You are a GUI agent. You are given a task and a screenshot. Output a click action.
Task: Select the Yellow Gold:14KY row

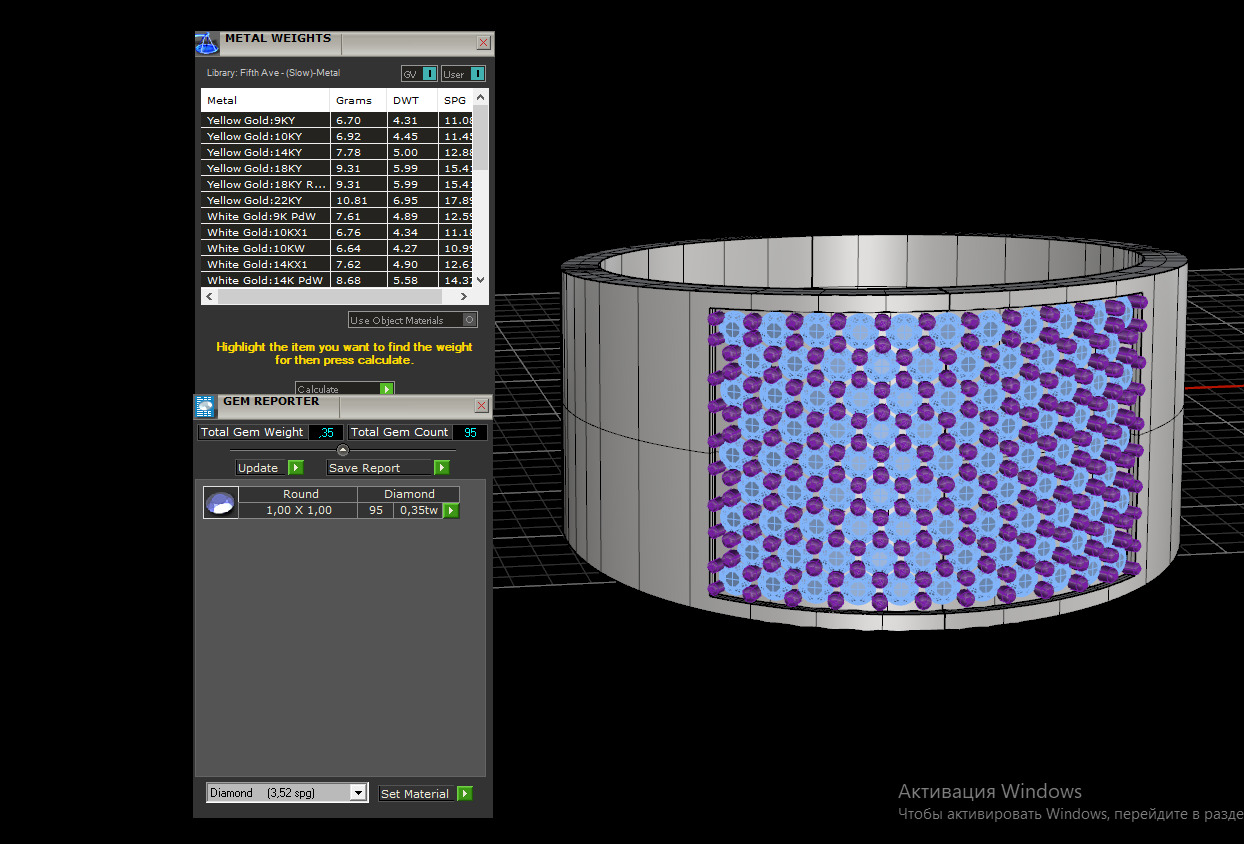click(338, 152)
